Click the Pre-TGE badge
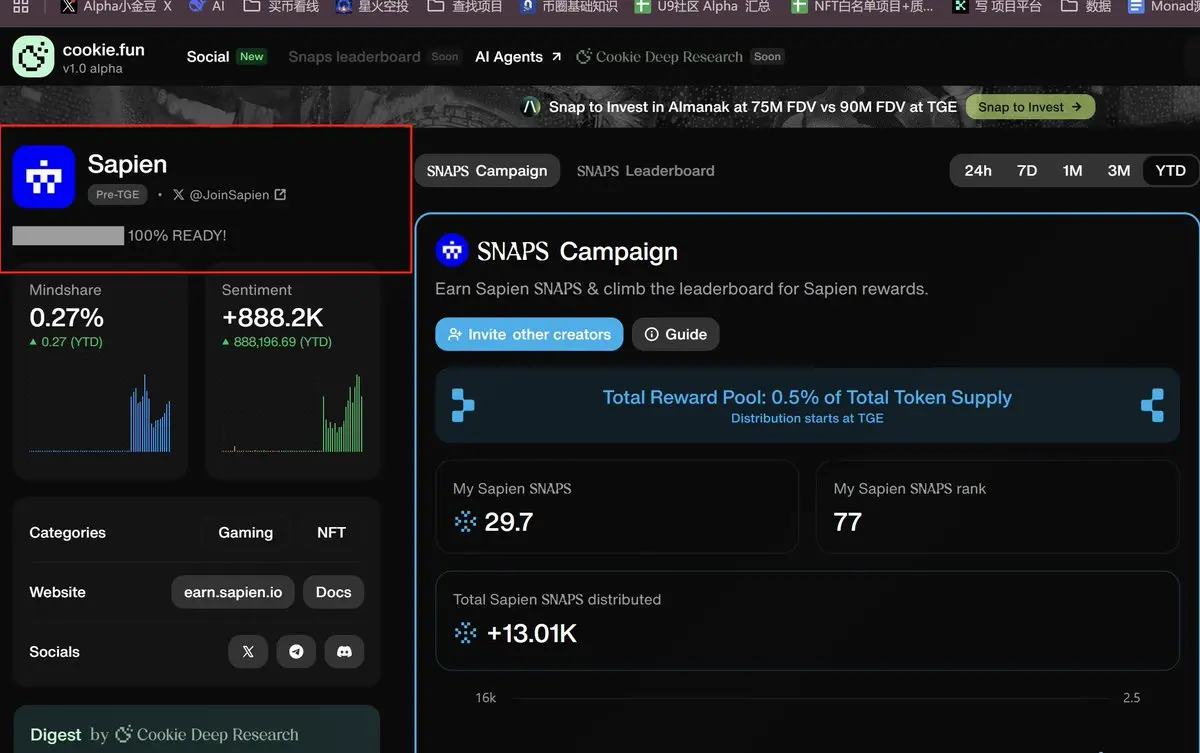1200x753 pixels. tap(118, 195)
